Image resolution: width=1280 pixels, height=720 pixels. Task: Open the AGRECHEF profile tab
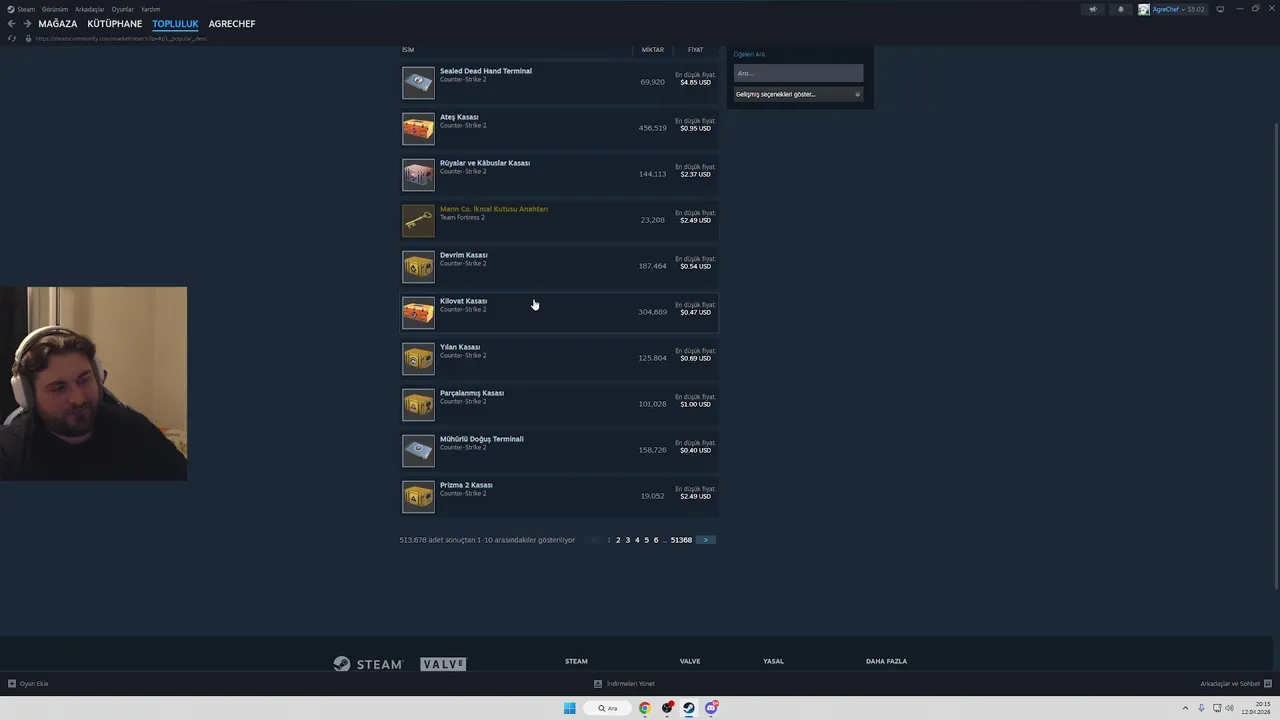tap(232, 24)
